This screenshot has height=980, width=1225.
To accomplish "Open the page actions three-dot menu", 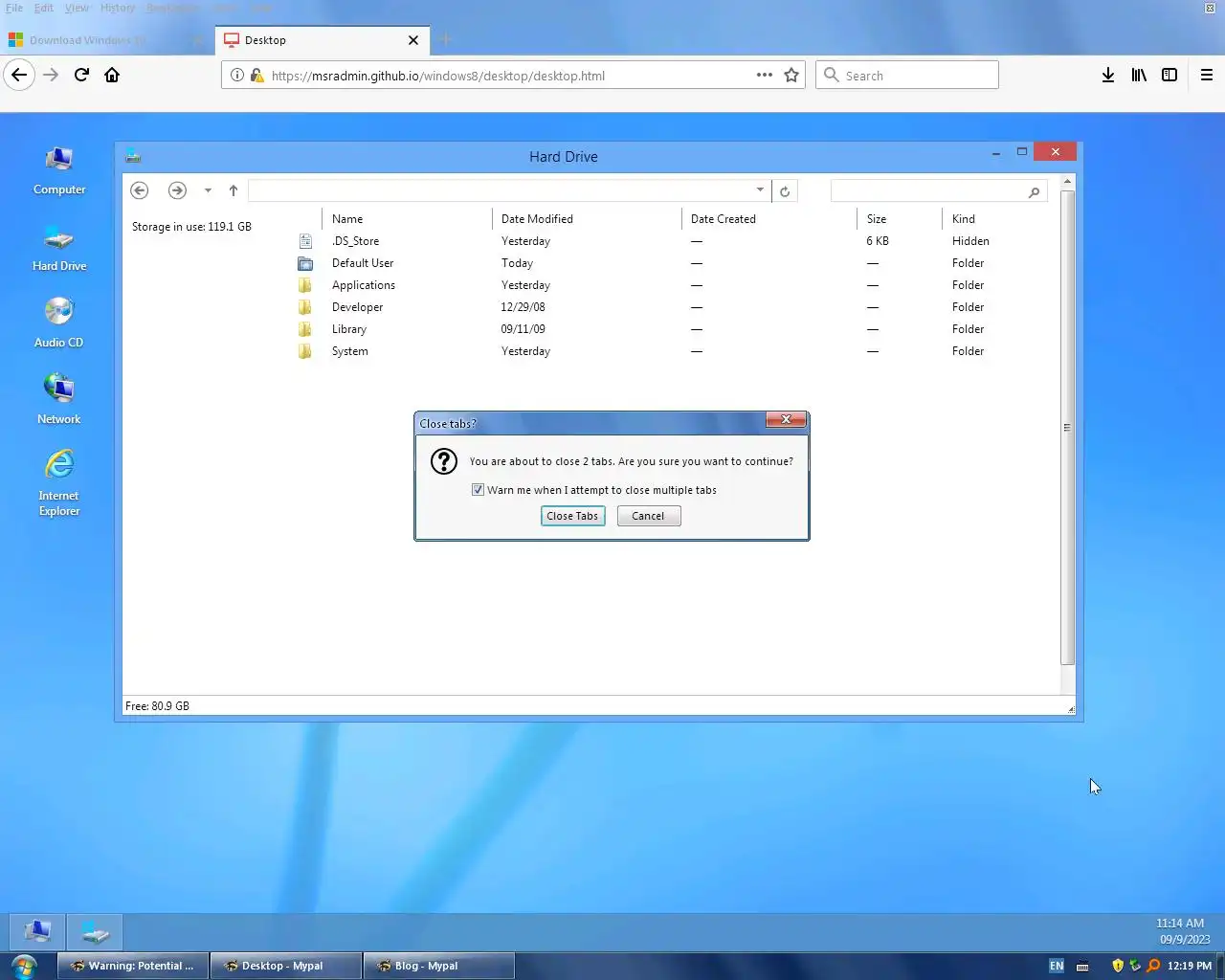I will (x=765, y=75).
